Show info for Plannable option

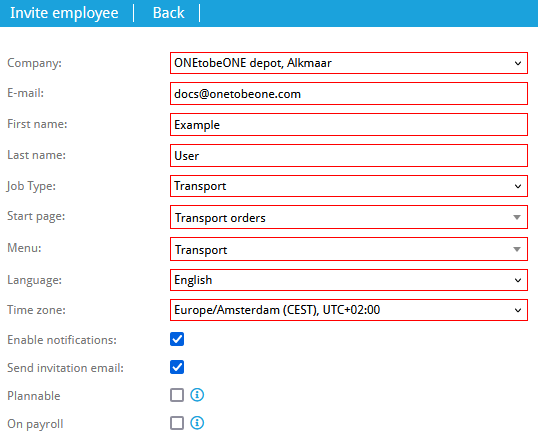tap(197, 395)
